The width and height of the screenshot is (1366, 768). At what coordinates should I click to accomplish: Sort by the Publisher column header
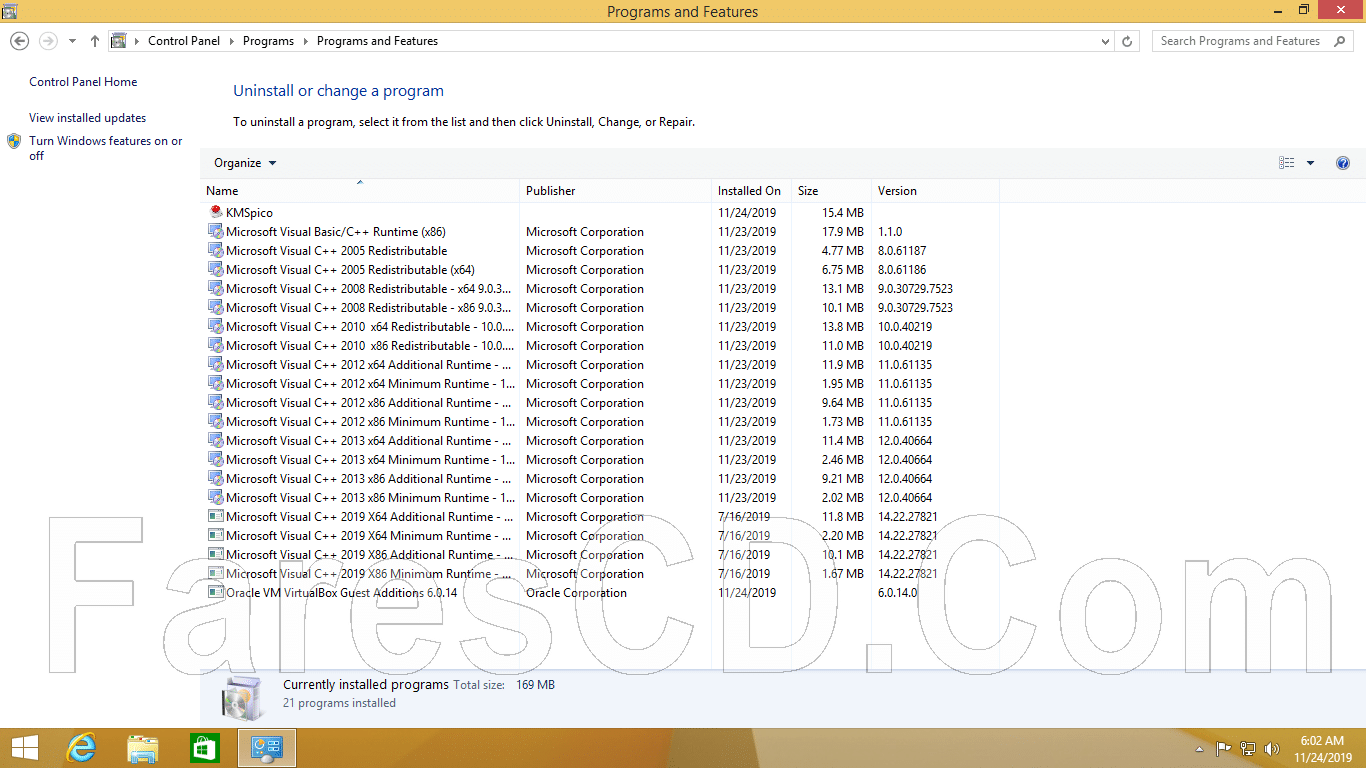click(x=615, y=190)
